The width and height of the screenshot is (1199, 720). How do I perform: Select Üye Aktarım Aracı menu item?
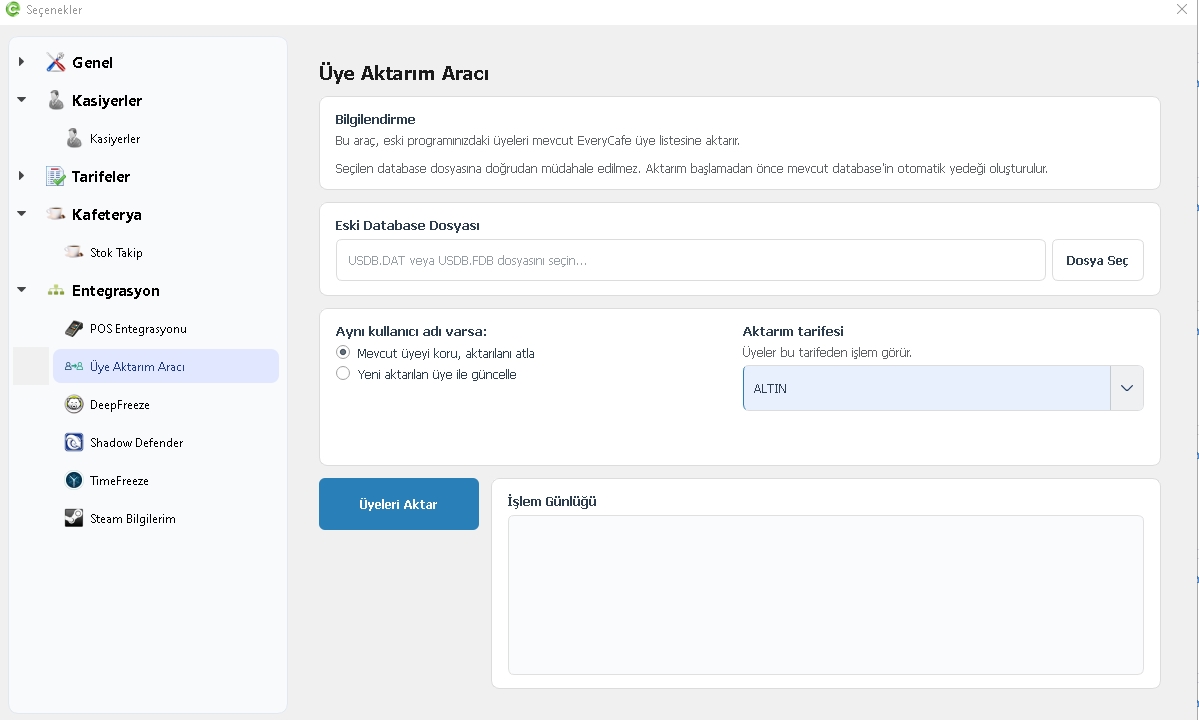(x=166, y=367)
